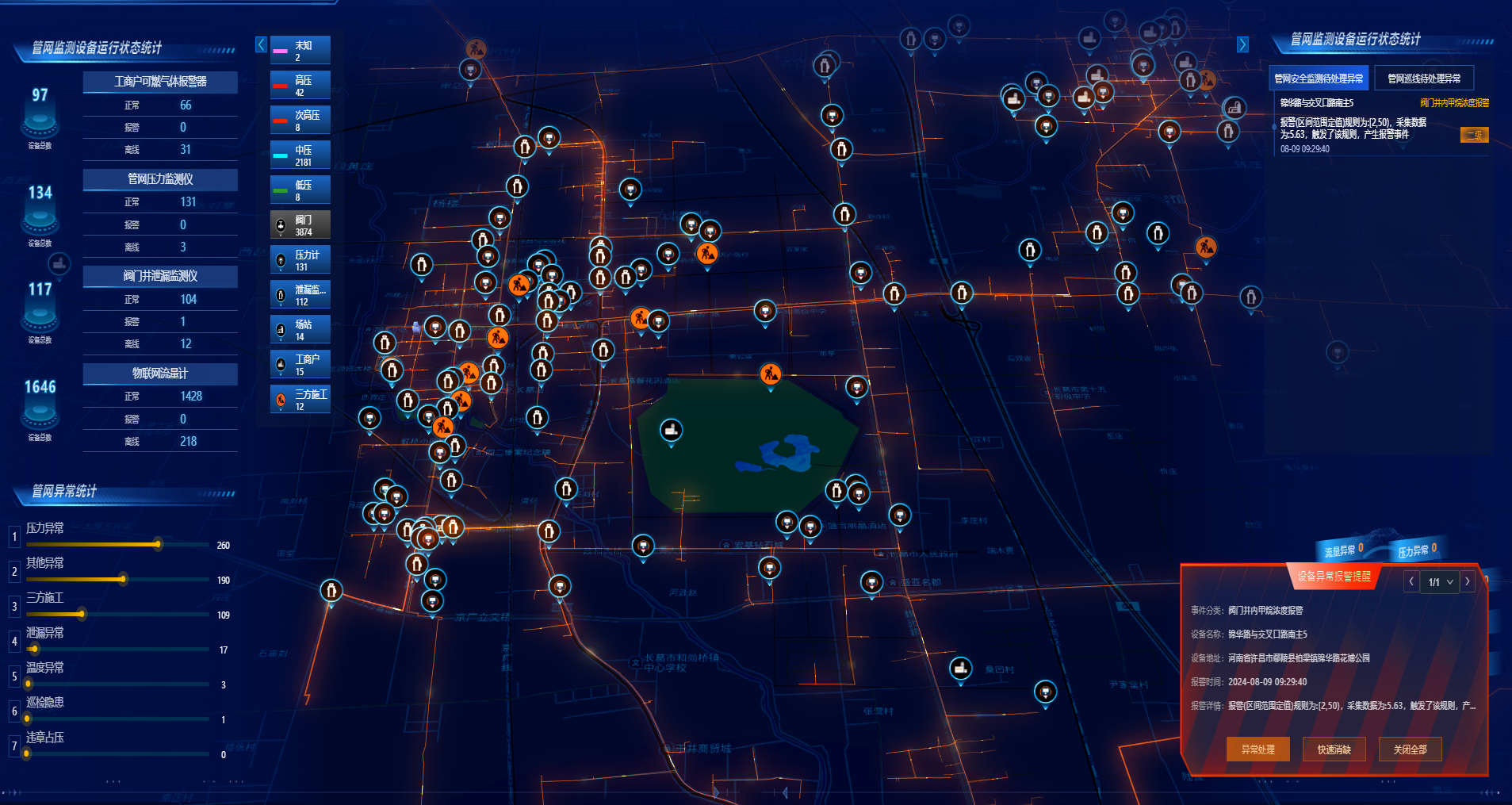The width and height of the screenshot is (1512, 805).
Task: Open the 管网压力监测仪 section header
Action: (160, 179)
